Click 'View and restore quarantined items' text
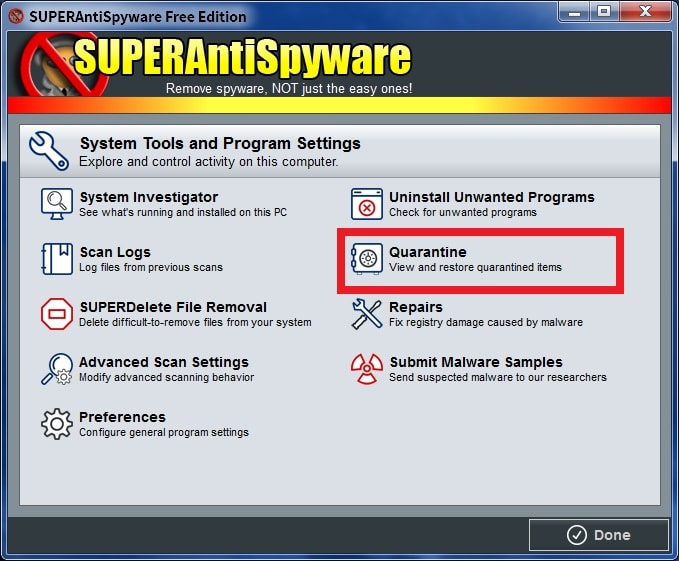 click(x=475, y=268)
